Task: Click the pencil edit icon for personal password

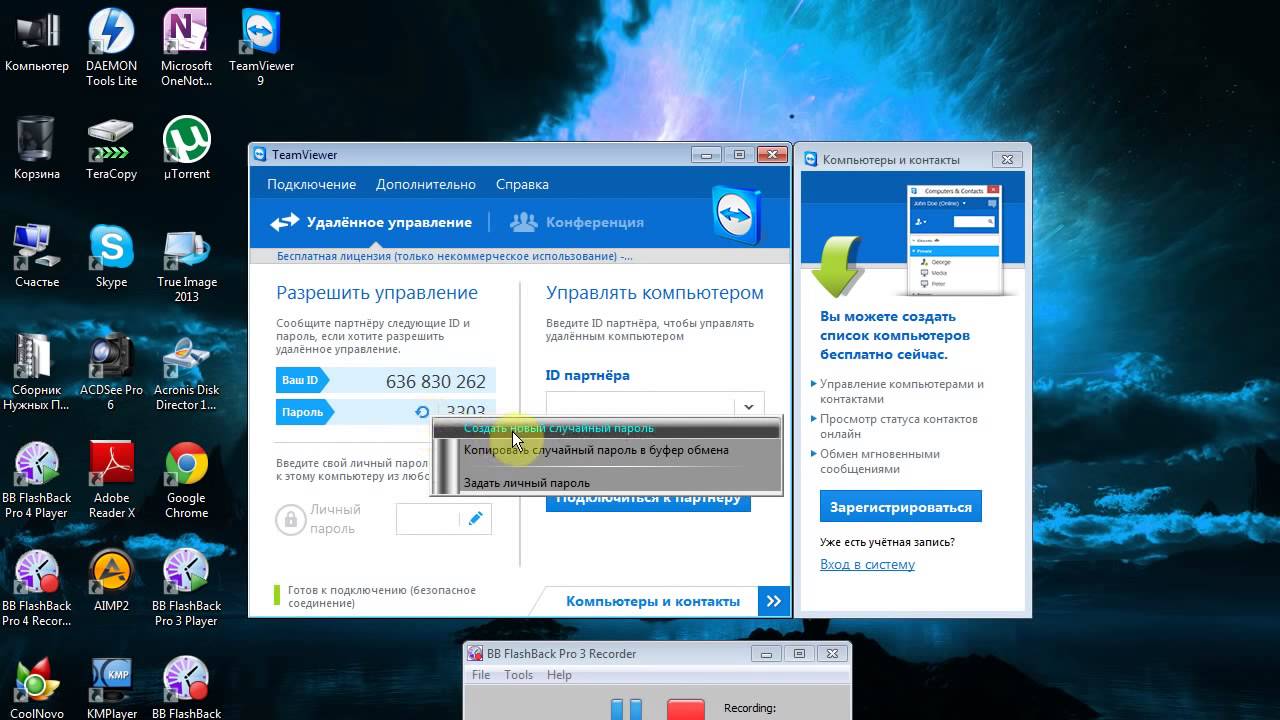Action: point(475,518)
